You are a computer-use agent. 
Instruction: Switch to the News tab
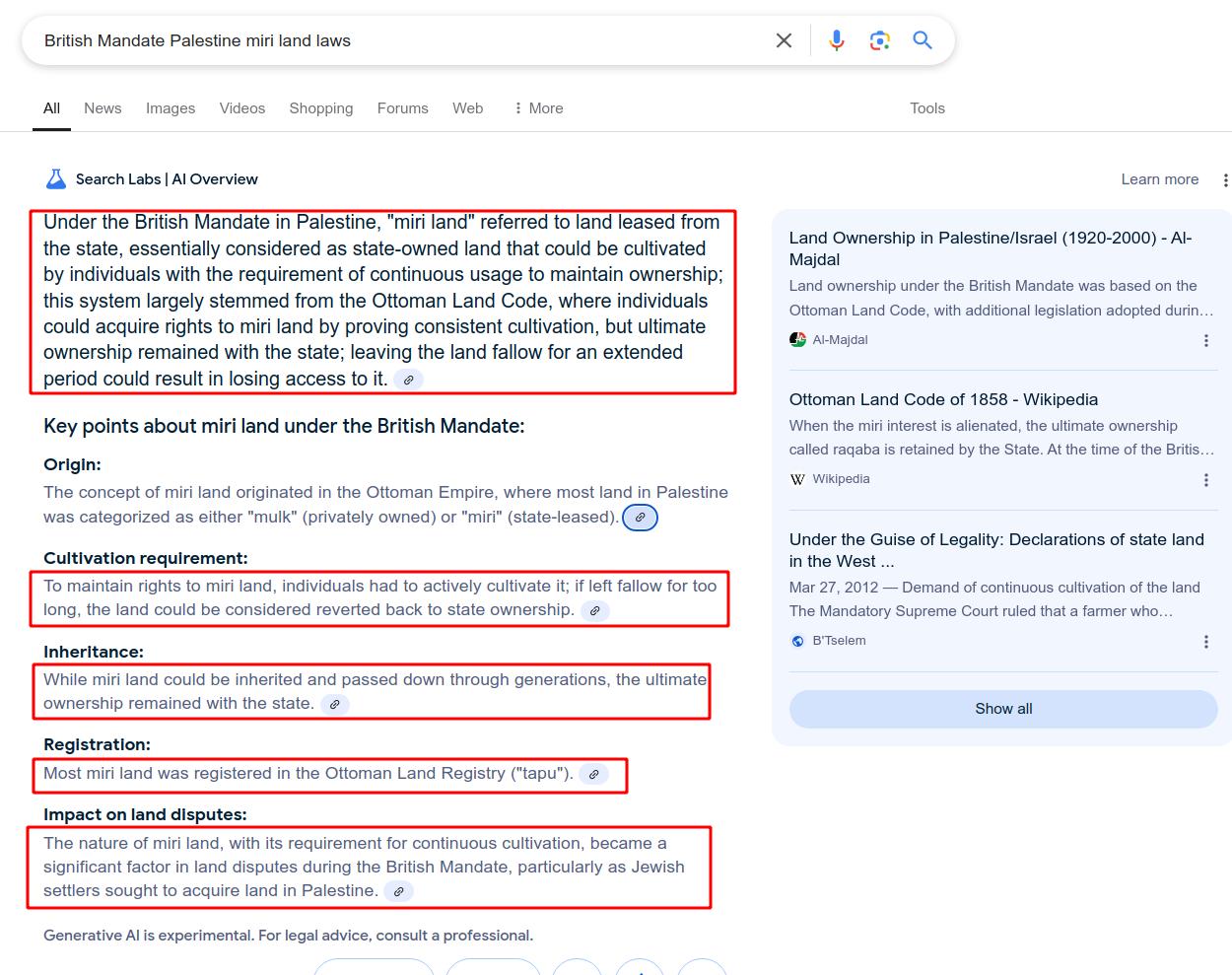click(103, 108)
